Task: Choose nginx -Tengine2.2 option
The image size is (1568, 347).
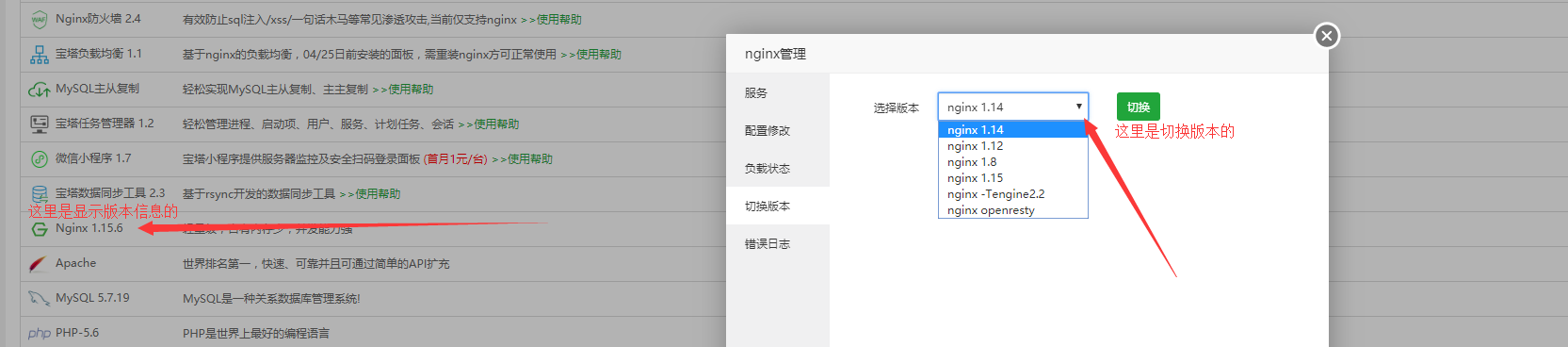Action: click(1013, 194)
